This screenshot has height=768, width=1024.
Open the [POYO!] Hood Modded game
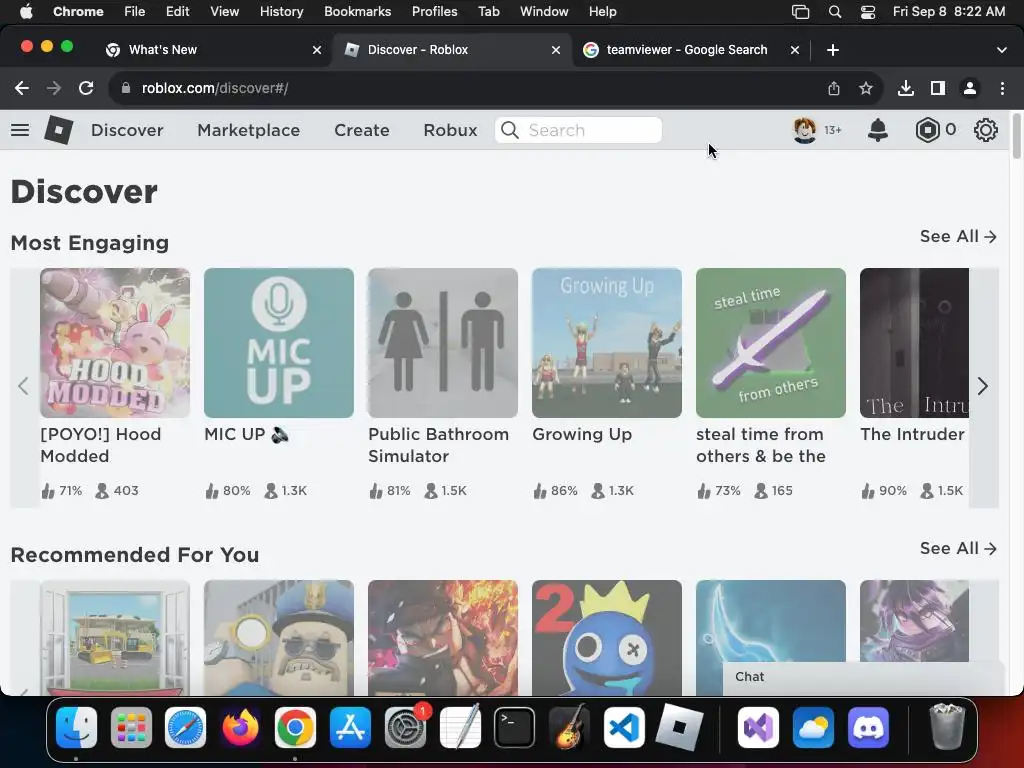[115, 343]
